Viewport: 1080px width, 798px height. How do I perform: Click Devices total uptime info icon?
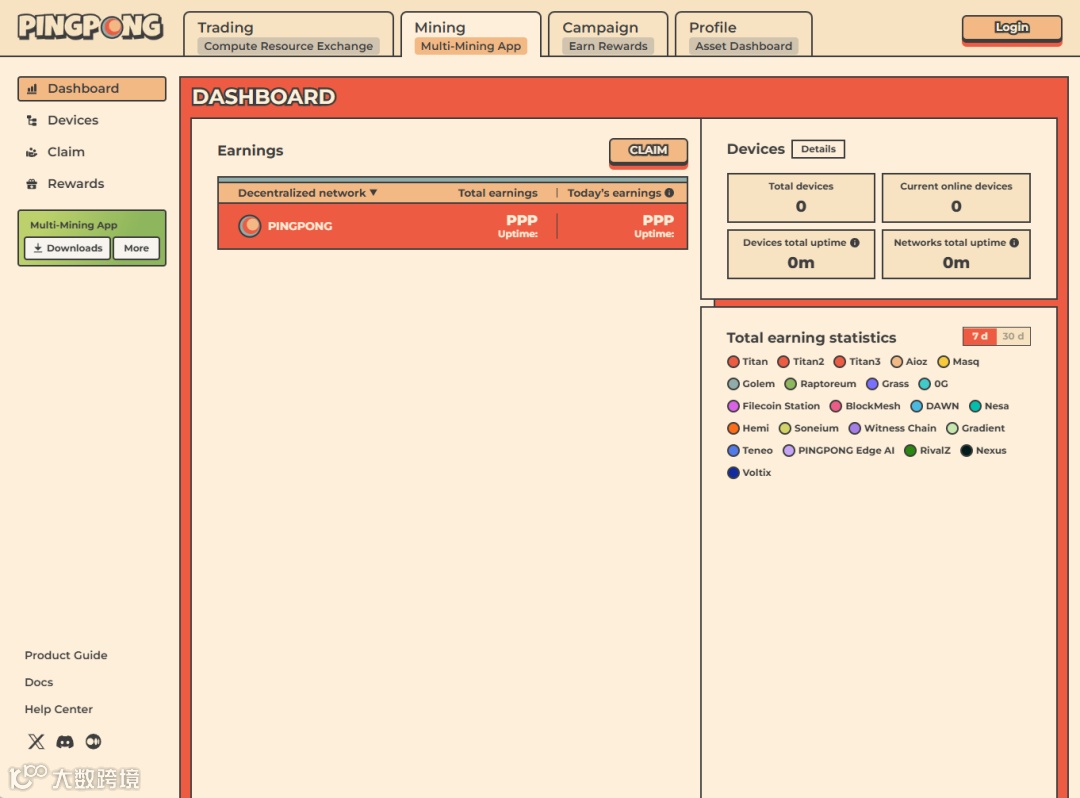[x=855, y=242]
